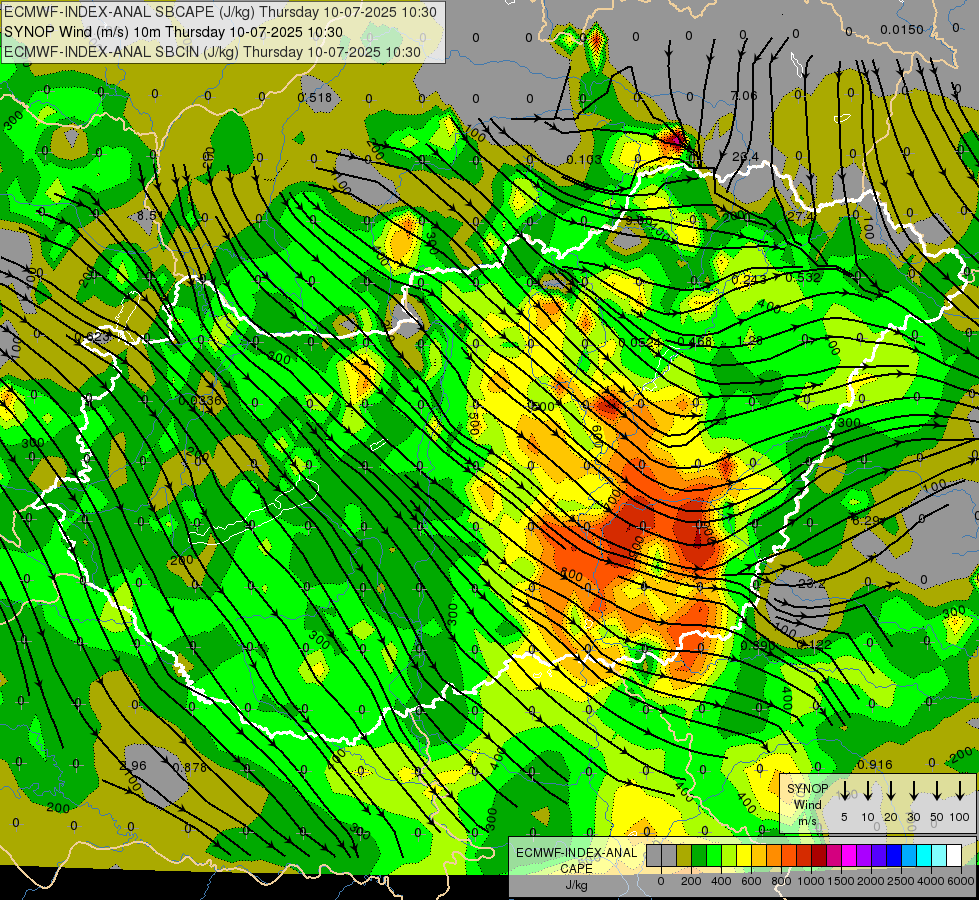This screenshot has width=979, height=900.
Task: Click the 0.103 value on the map
Action: pos(584,159)
